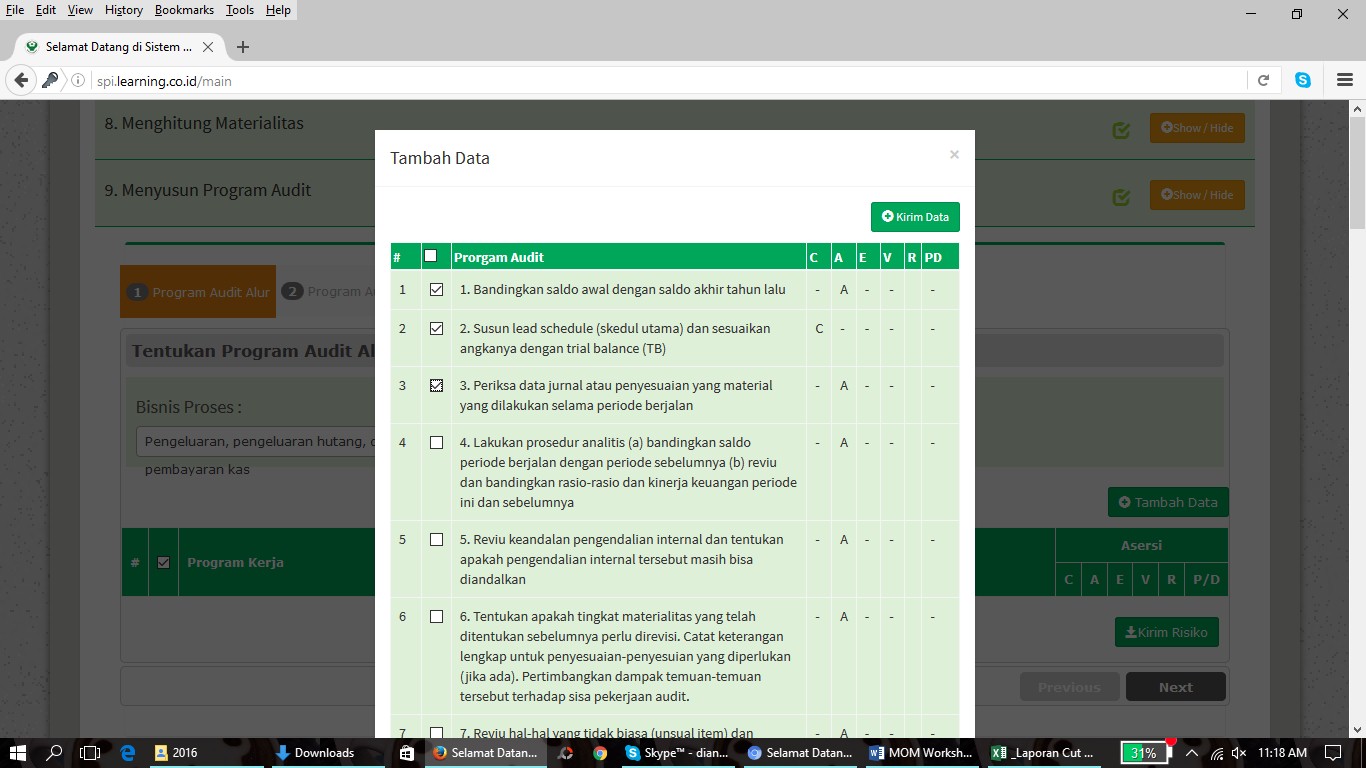
Task: Click the reload page icon
Action: (1263, 80)
